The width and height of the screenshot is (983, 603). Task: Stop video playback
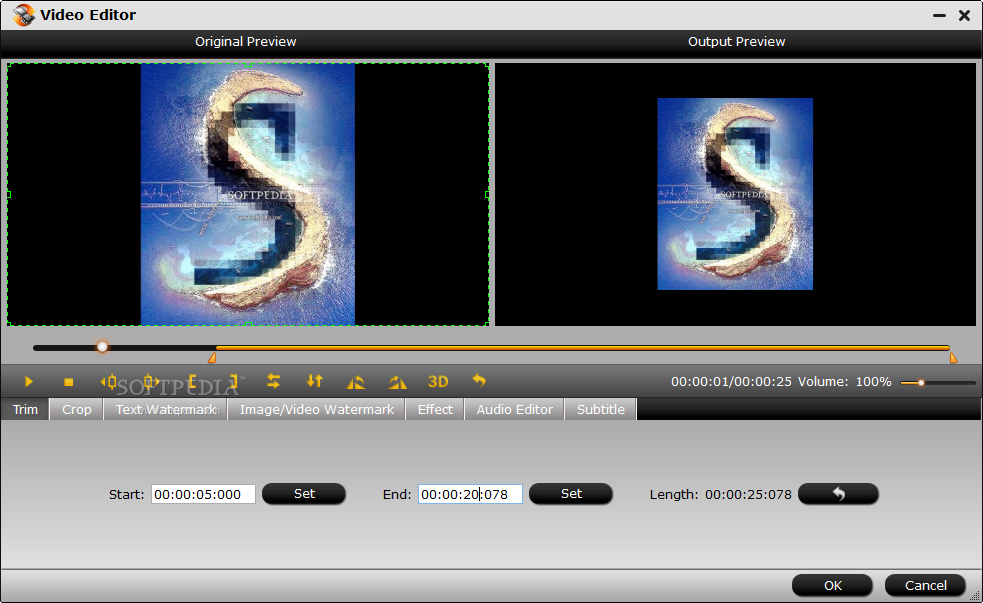(68, 382)
